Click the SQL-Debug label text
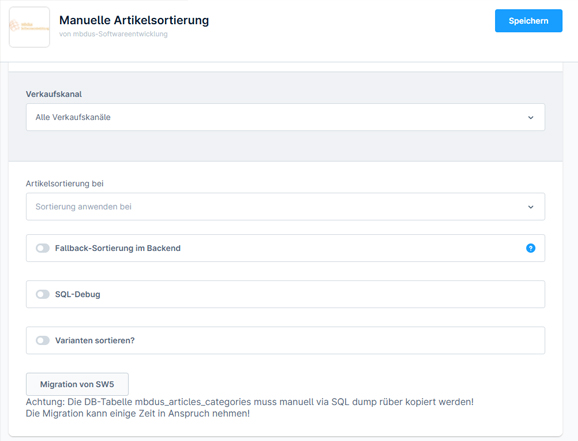Screen dimensions: 578x441 (x=77, y=294)
